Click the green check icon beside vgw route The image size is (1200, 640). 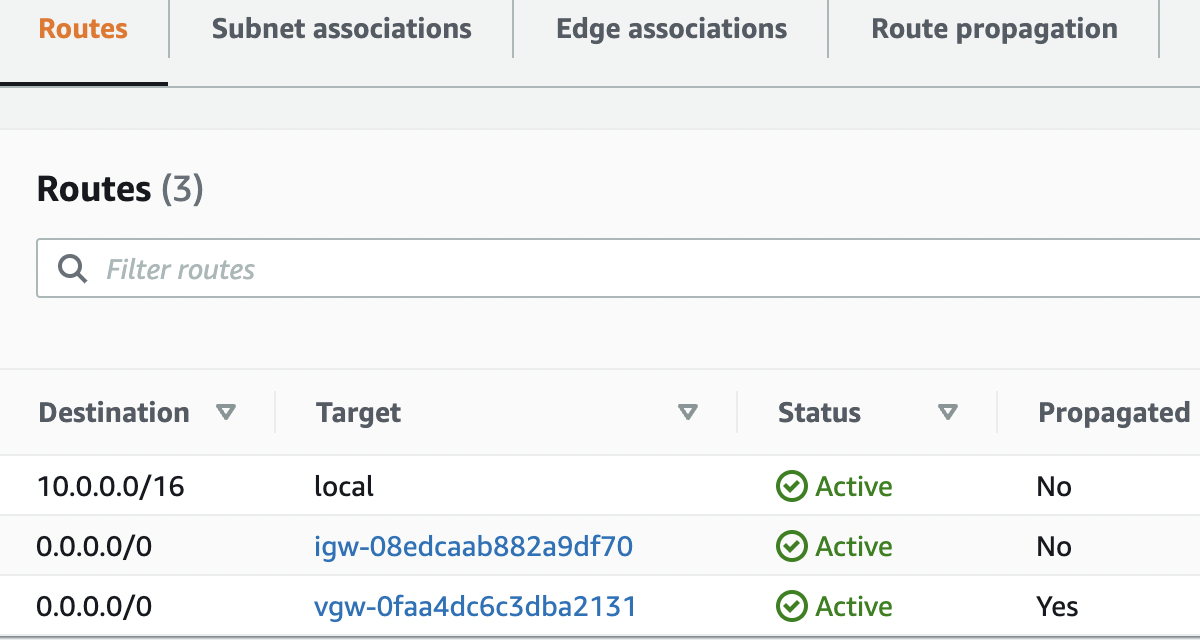click(790, 606)
